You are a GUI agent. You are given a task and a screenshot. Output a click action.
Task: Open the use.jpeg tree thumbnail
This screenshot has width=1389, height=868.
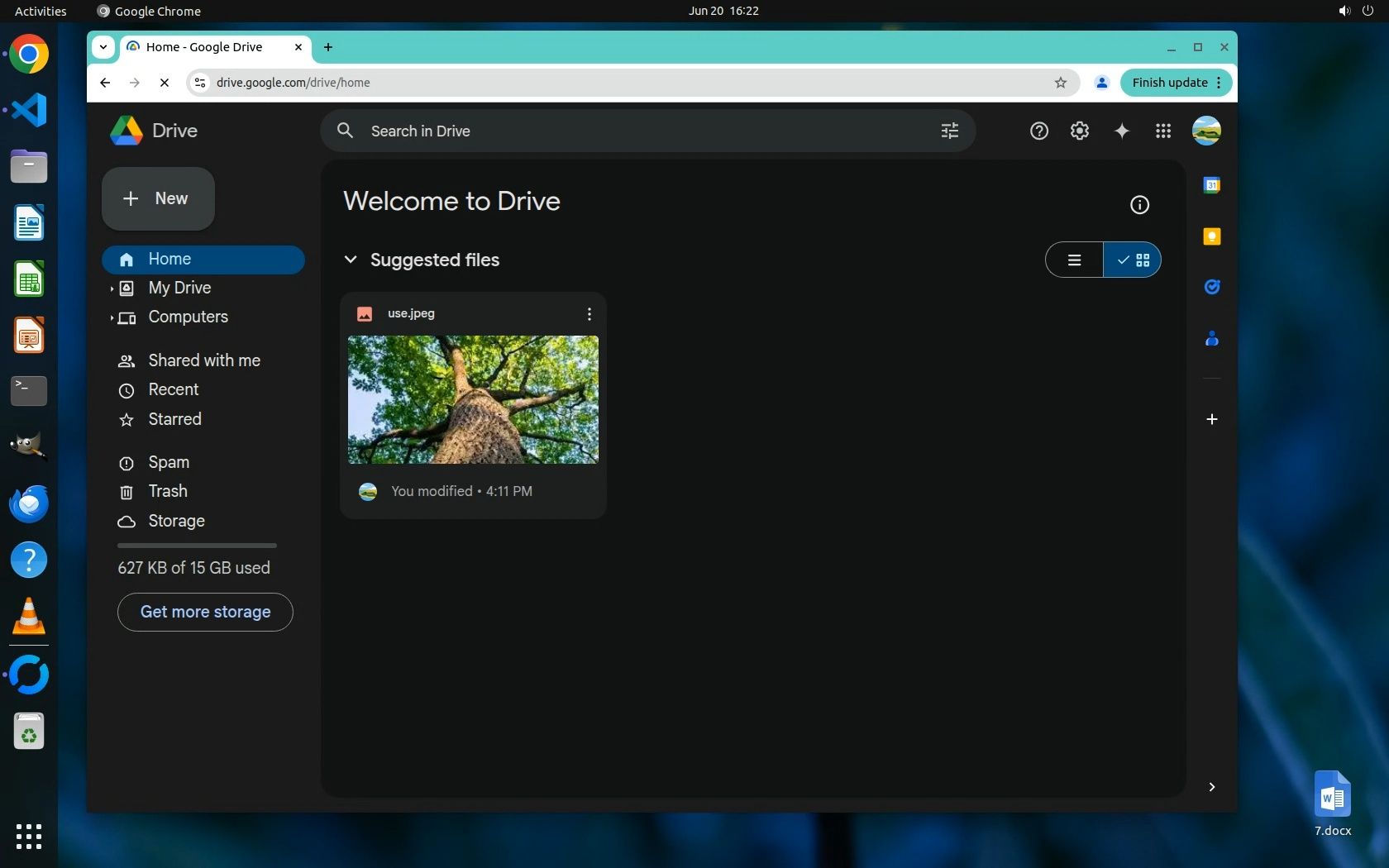[x=473, y=399]
